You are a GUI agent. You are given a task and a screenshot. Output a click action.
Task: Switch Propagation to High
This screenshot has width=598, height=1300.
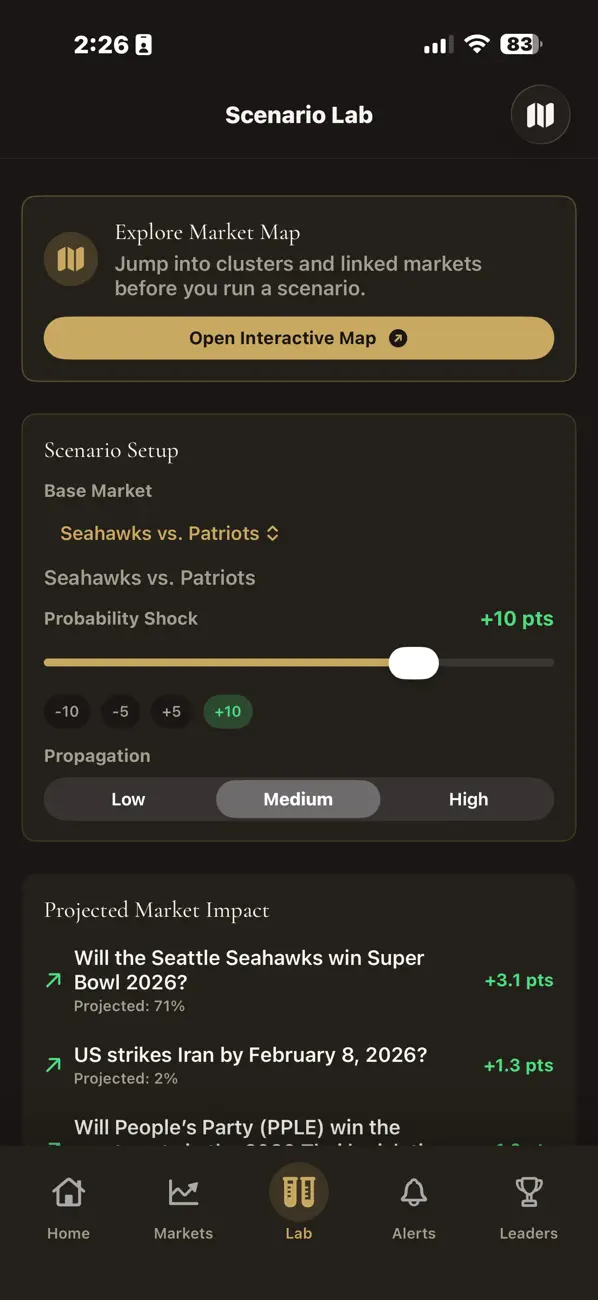tap(468, 799)
